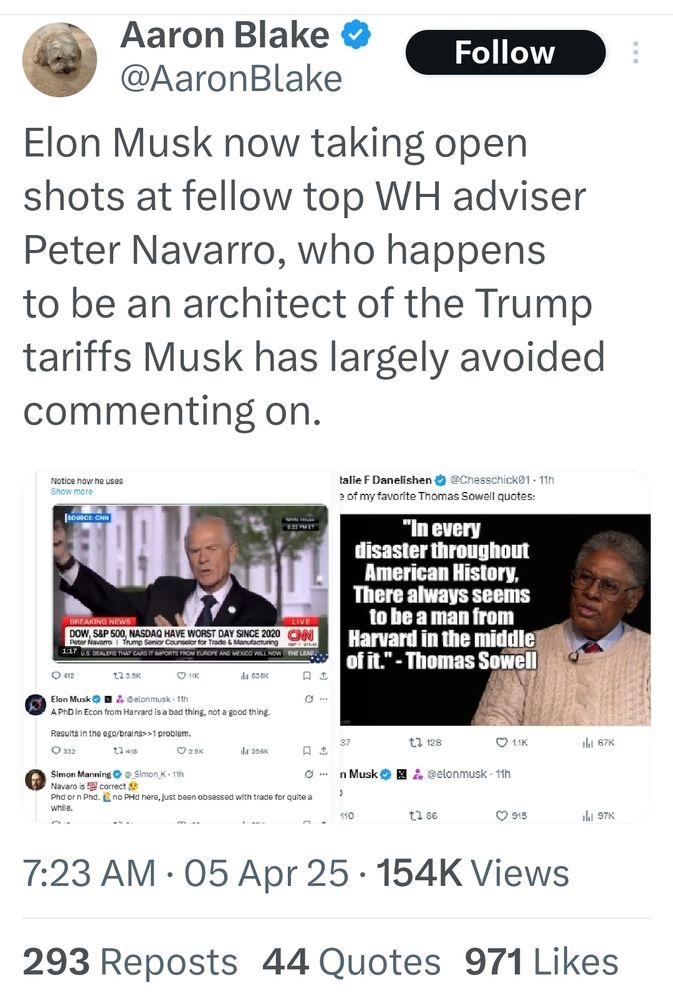Open the CNN Navarro video screenshot
Viewport: 673px width, 1000px height.
tap(191, 583)
